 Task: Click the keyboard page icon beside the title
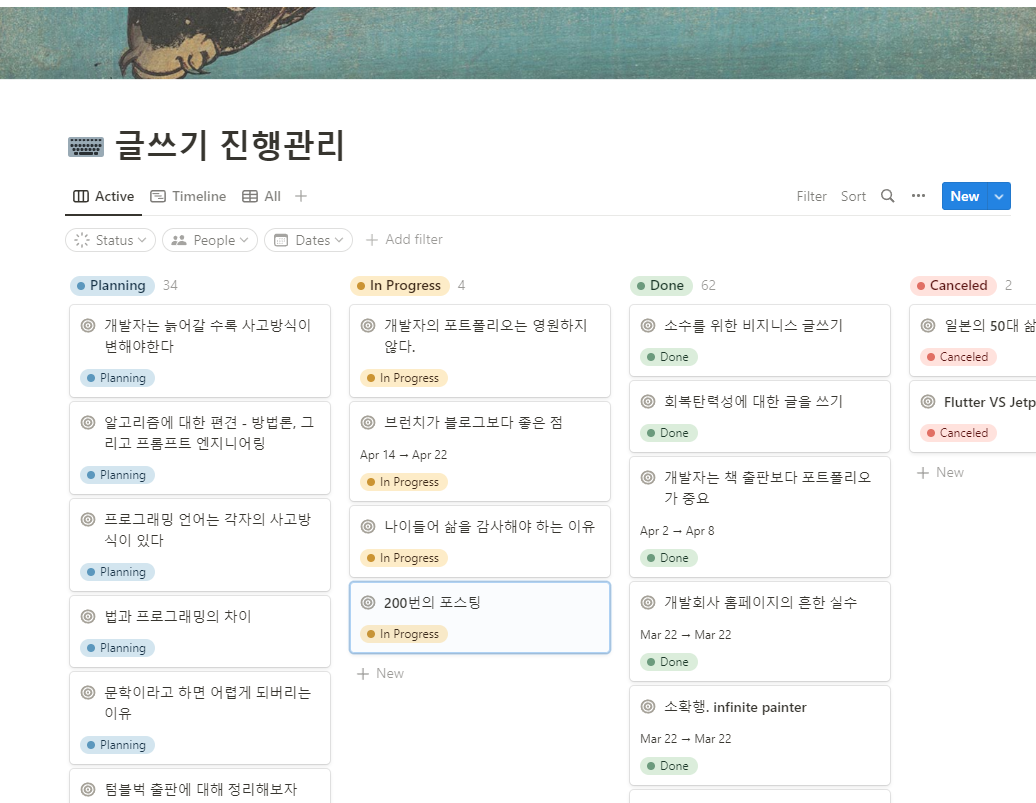(86, 147)
